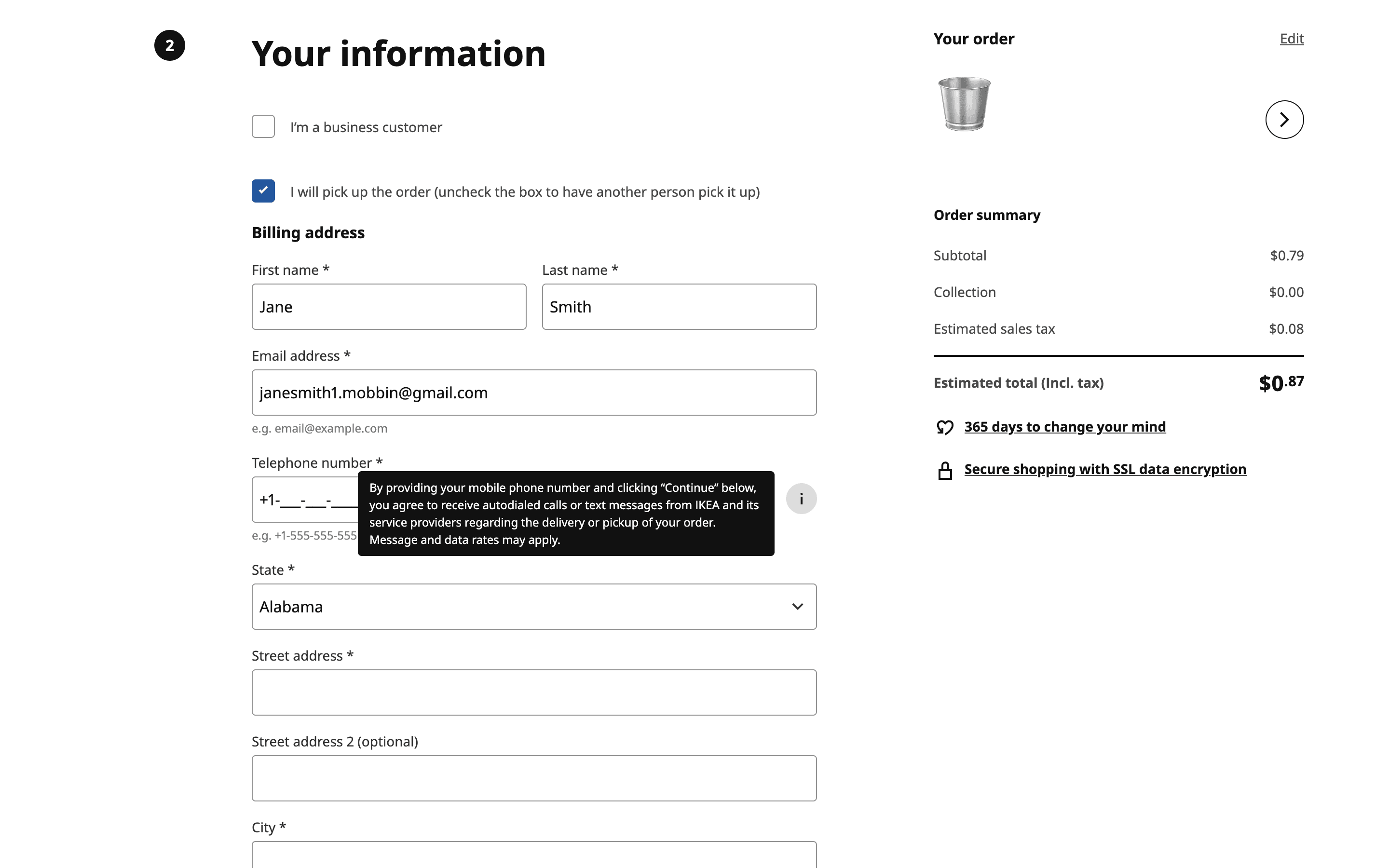Click the bucket product thumbnail
Screen dimensions: 1389x868
pos(964,104)
